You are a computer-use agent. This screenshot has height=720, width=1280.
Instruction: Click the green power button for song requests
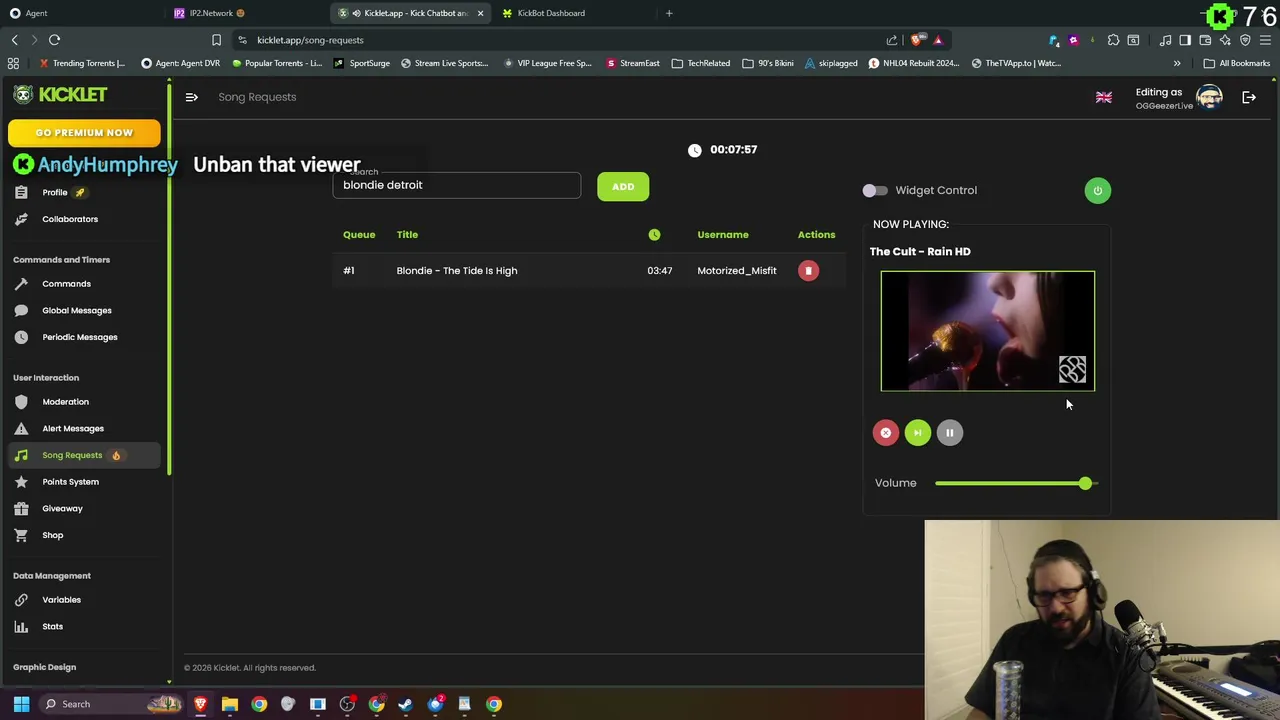tap(1097, 190)
